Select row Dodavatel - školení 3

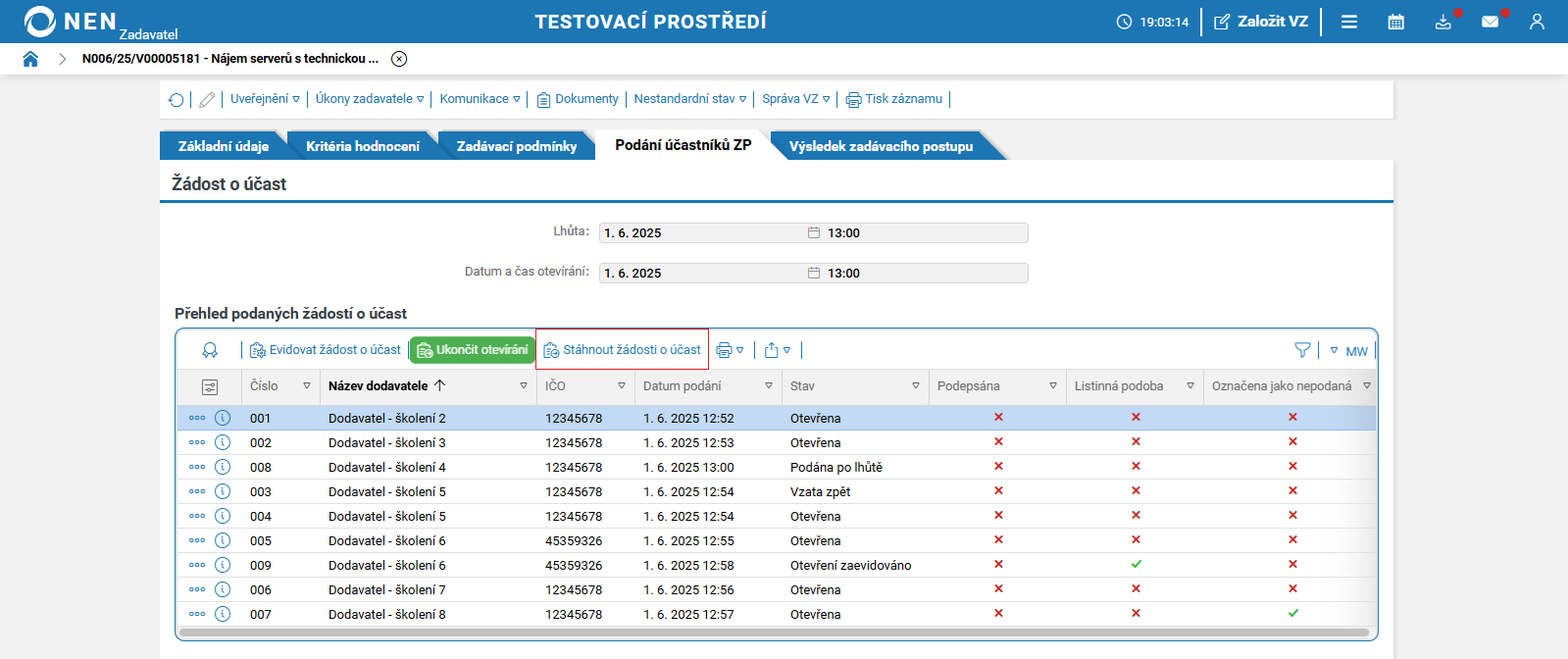click(776, 442)
